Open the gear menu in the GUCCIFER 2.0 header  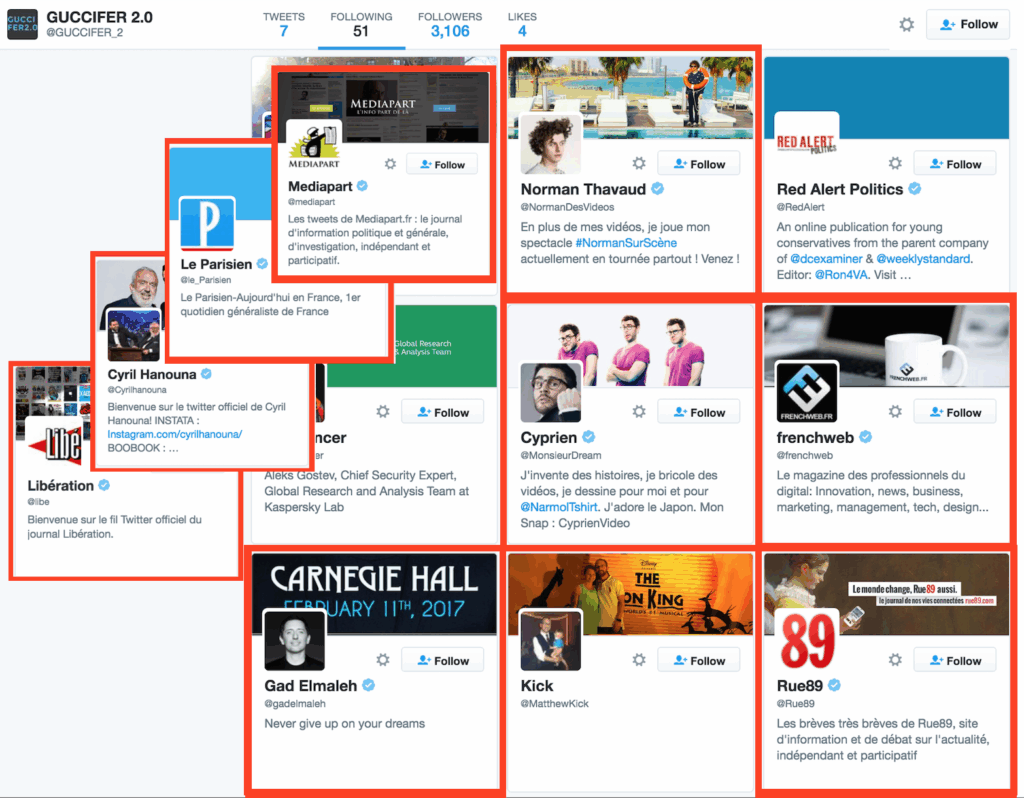point(906,25)
